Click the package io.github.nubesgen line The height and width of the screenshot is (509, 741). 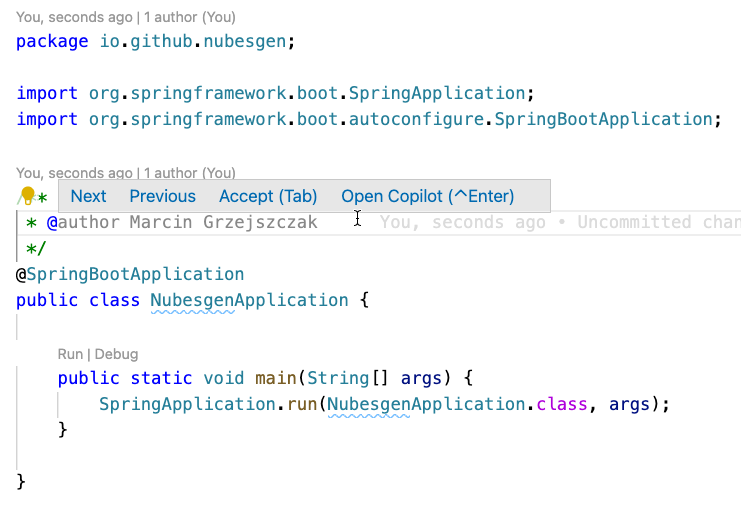155,42
